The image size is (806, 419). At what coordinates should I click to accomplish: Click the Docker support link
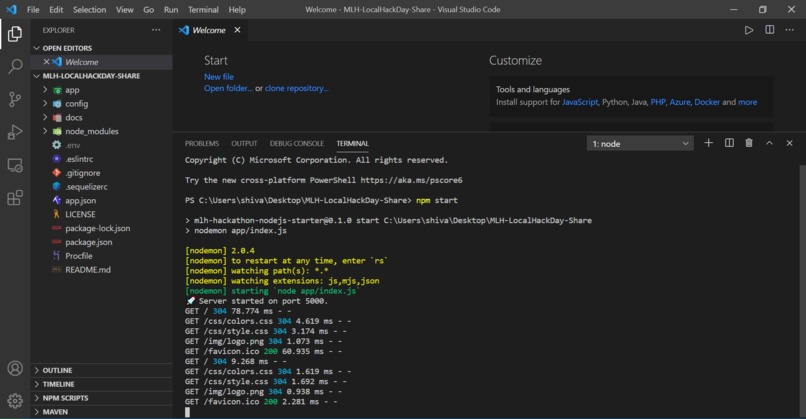707,102
